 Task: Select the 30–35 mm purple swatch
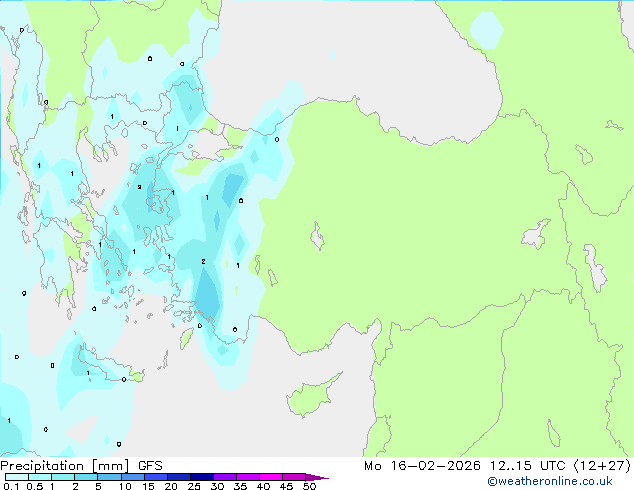click(x=224, y=477)
